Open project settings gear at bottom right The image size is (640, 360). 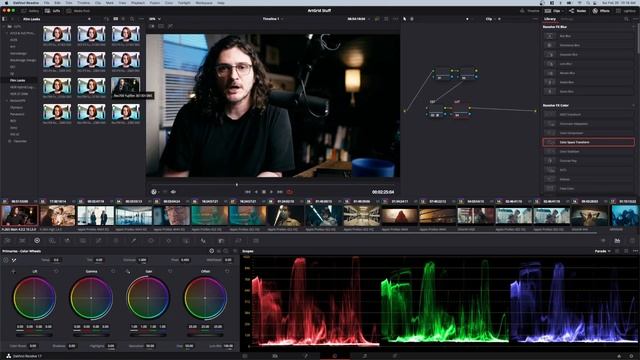pyautogui.click(x=631, y=356)
